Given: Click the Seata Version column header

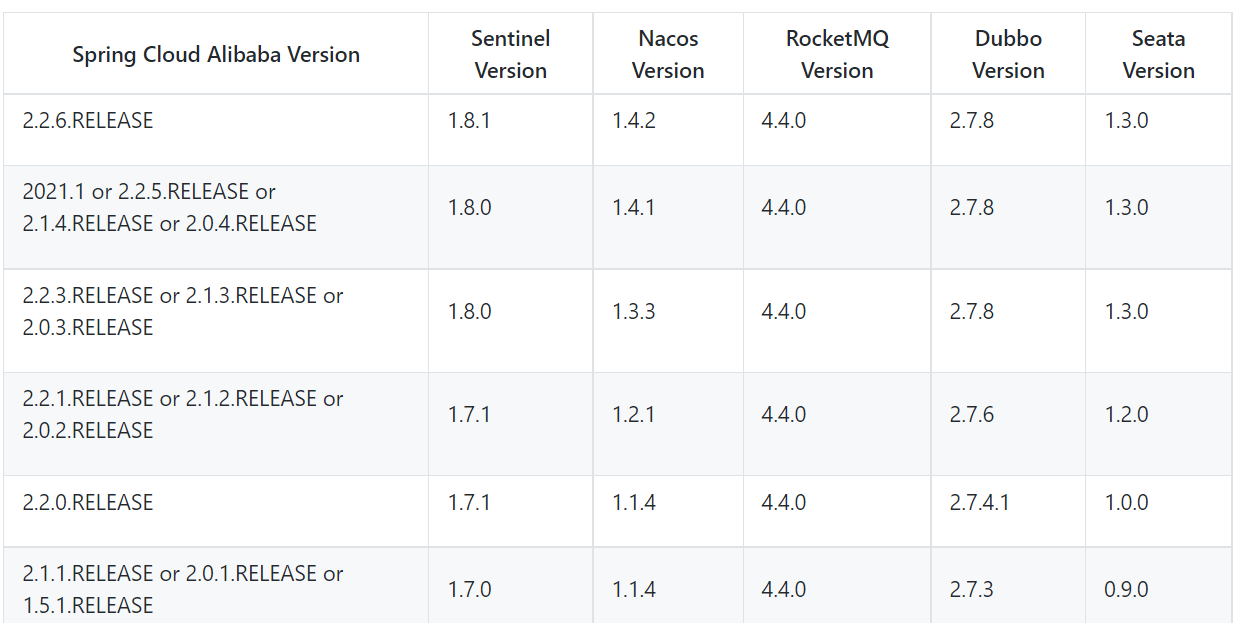Looking at the screenshot, I should pyautogui.click(x=1158, y=55).
